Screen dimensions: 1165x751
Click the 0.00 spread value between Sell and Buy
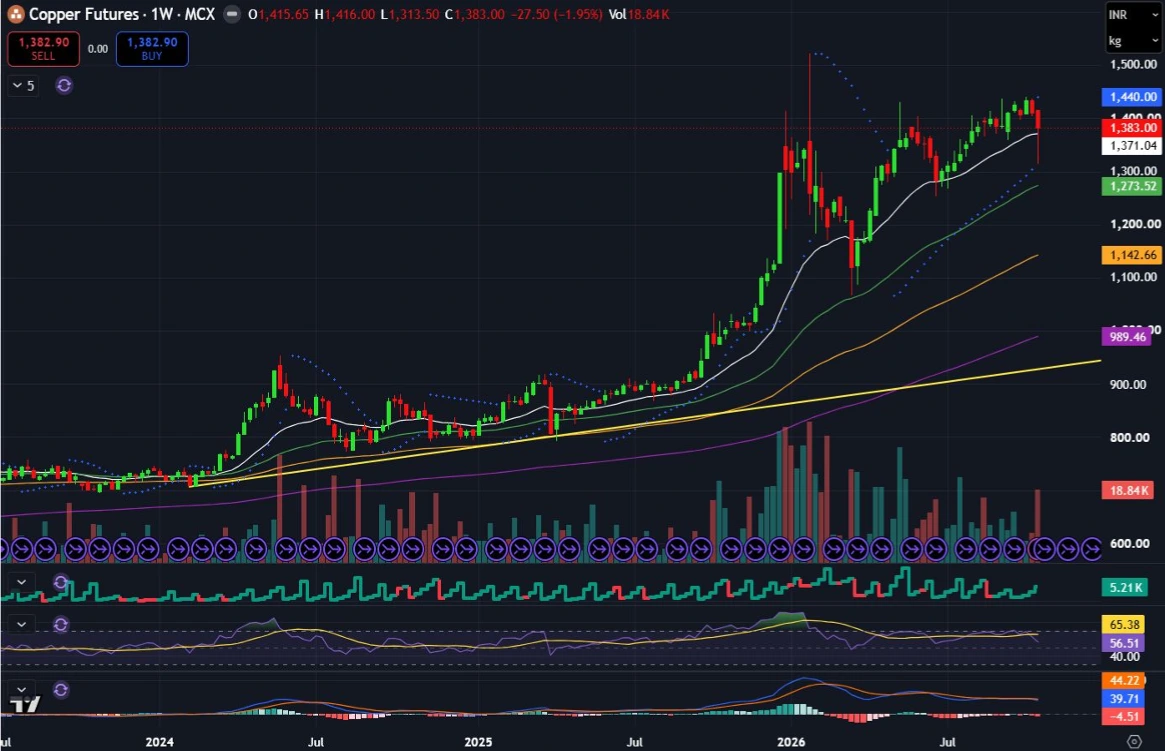tap(98, 49)
